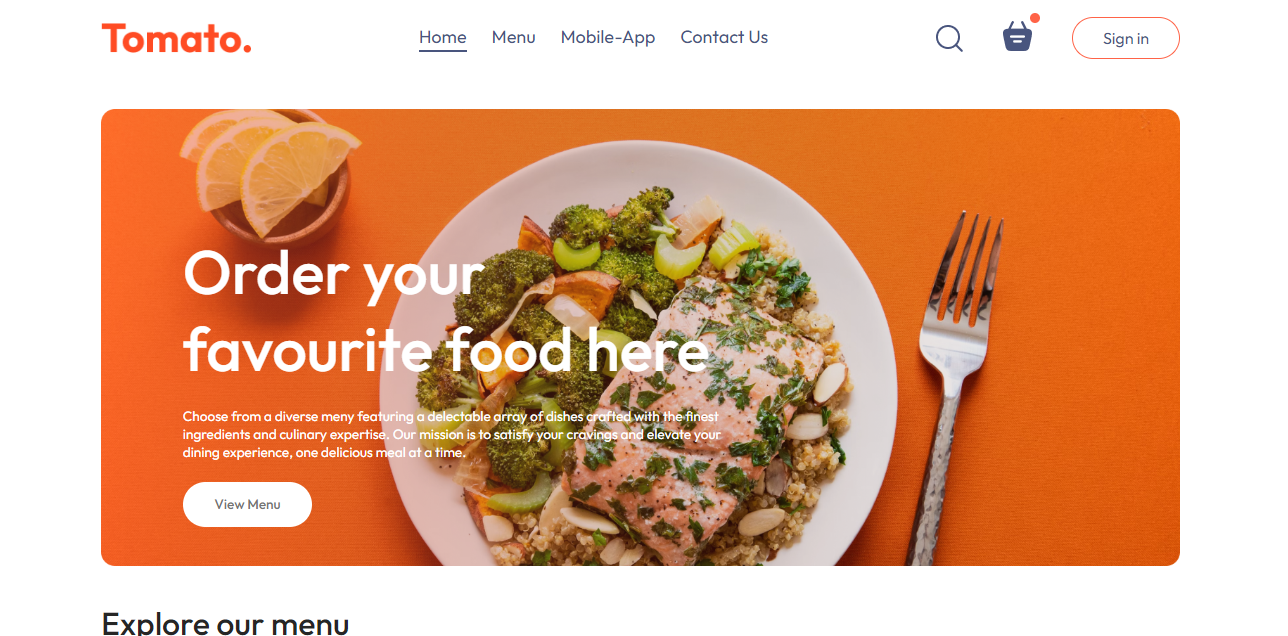This screenshot has width=1288, height=636.
Task: Open the Menu nav item
Action: tap(514, 37)
